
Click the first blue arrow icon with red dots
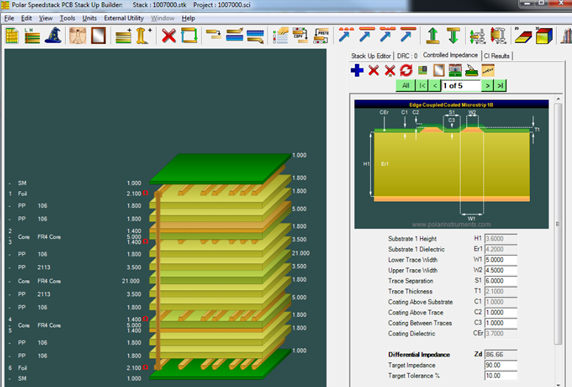[346, 35]
